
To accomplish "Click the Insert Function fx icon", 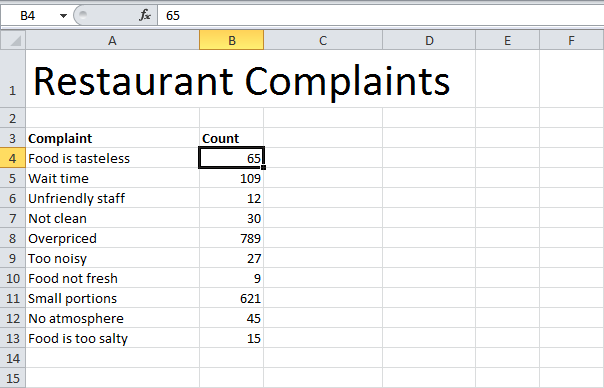I will 145,15.
